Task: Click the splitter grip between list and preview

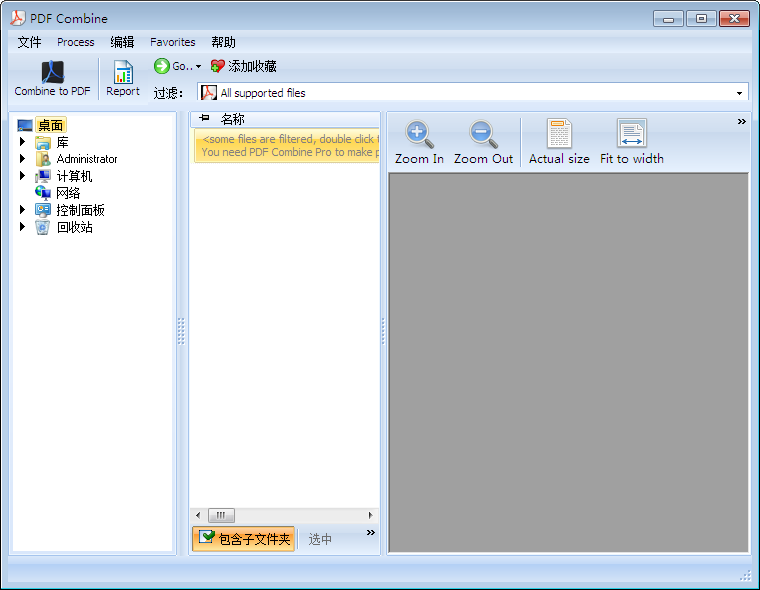Action: click(383, 331)
